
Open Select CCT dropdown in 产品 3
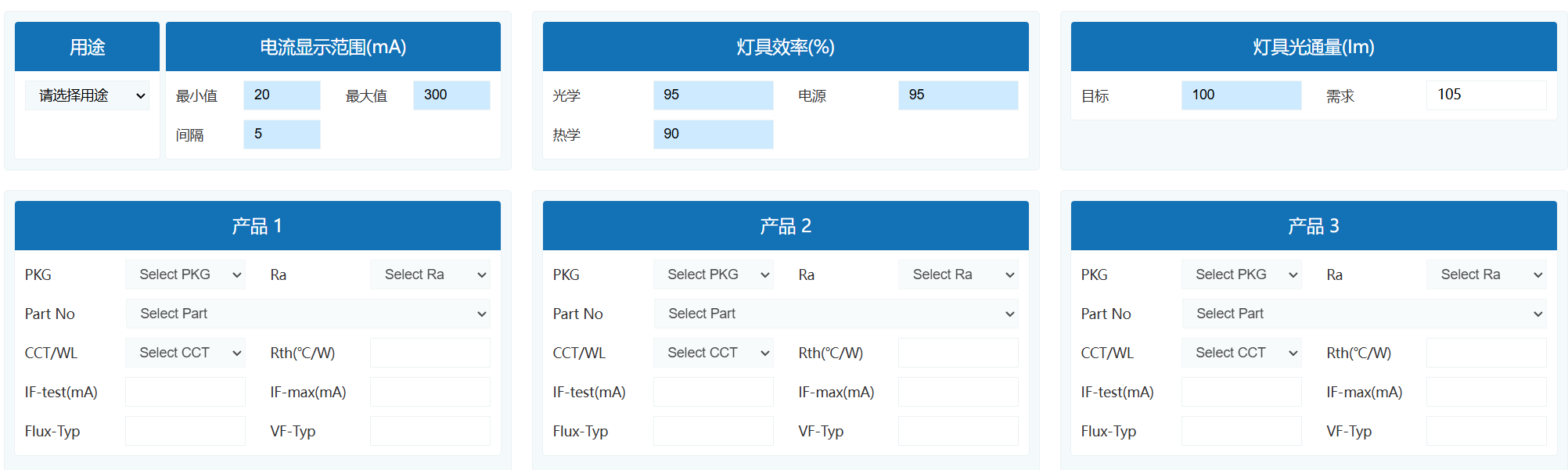coord(1242,353)
